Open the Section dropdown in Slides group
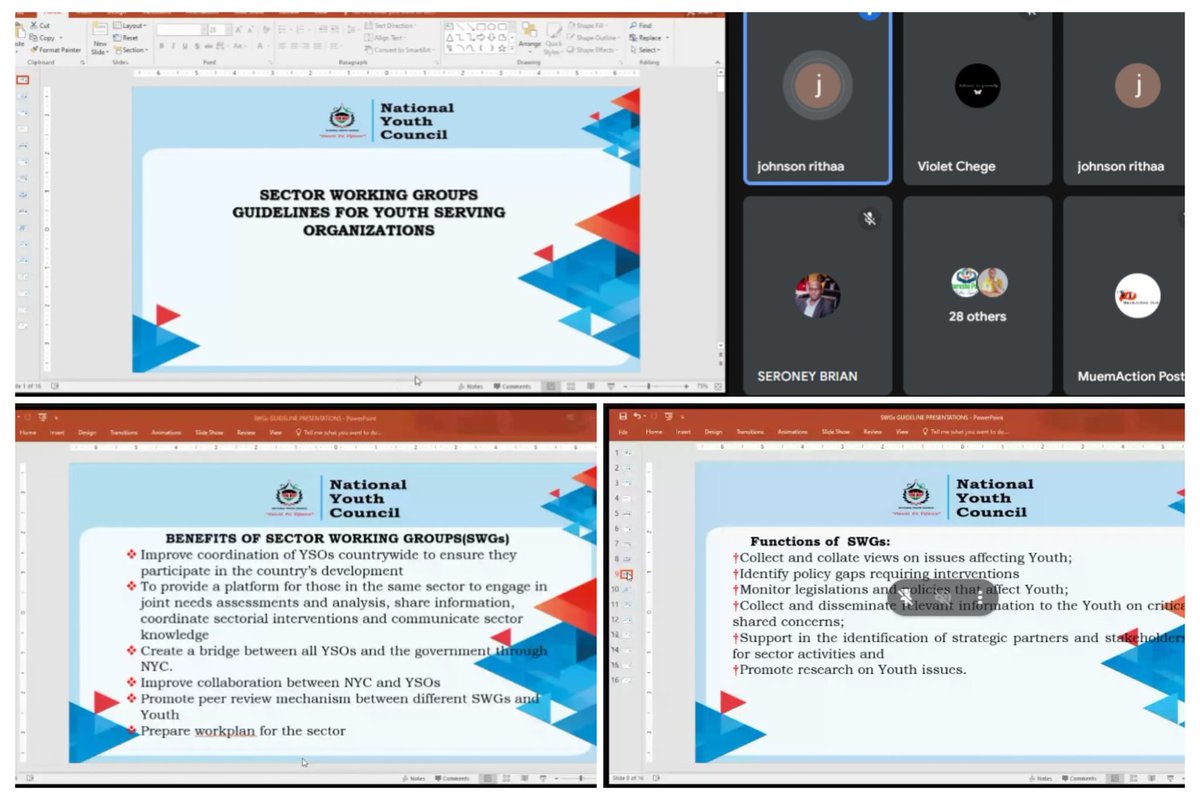This screenshot has height=800, width=1200. pyautogui.click(x=130, y=50)
